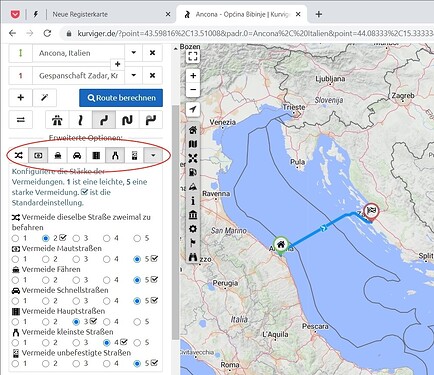
Task: Toggle avoid same road twice option
Action: coord(19,155)
